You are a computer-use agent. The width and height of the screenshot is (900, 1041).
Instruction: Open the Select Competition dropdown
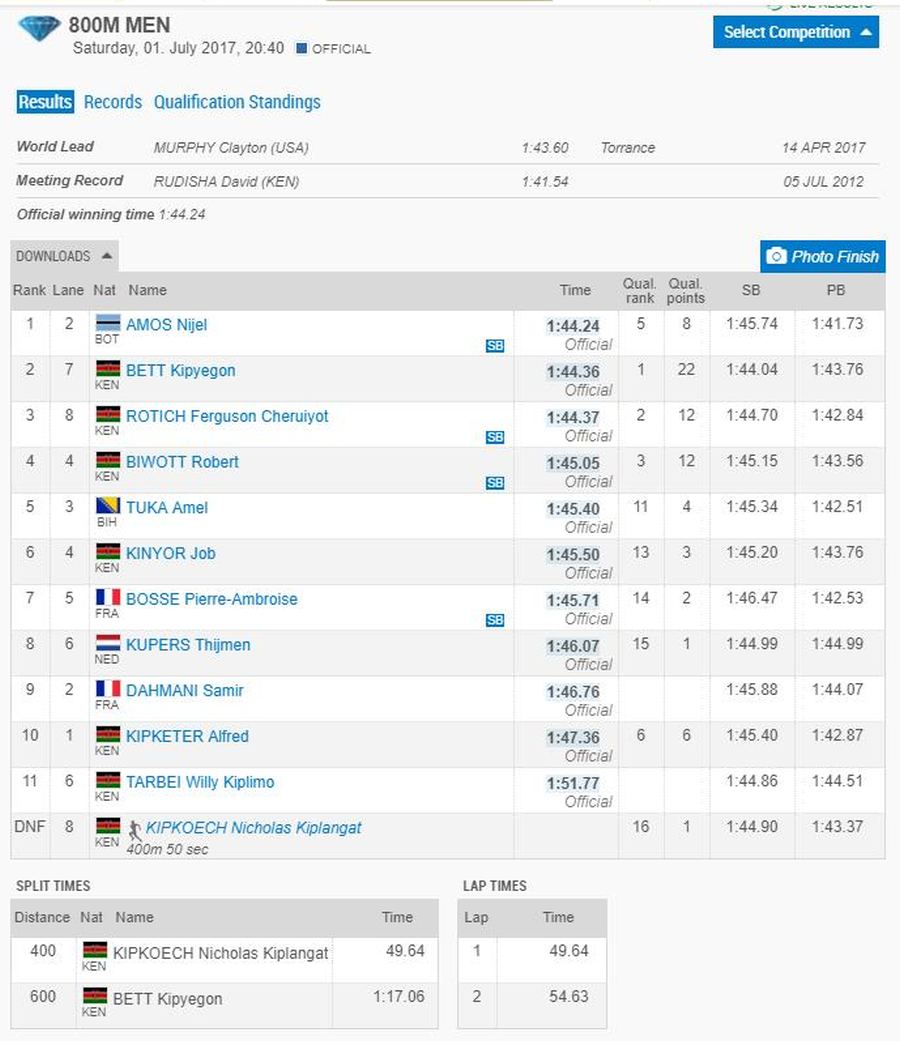[x=786, y=32]
